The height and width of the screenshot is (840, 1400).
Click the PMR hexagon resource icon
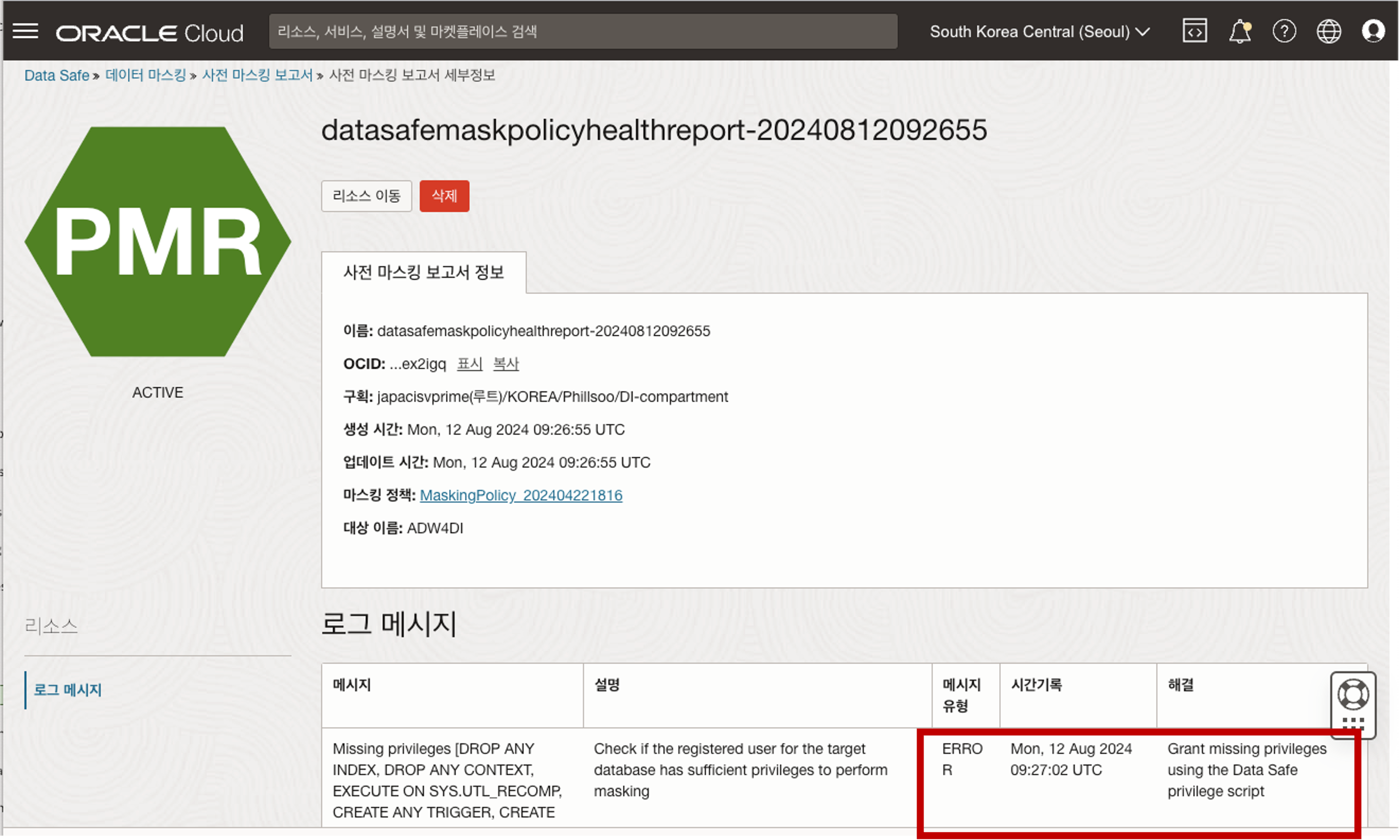click(x=158, y=242)
